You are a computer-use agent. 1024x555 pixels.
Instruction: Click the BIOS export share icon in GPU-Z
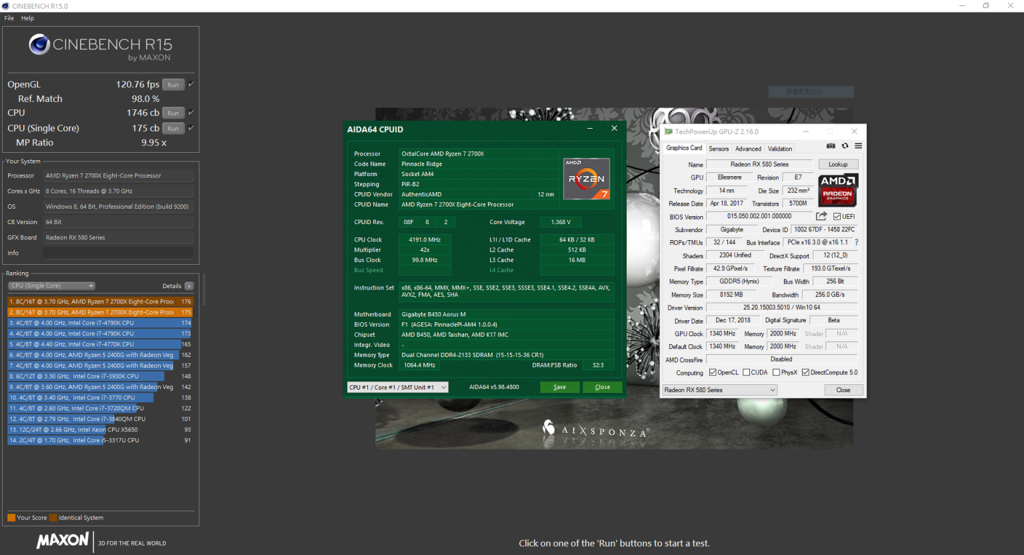coord(821,216)
